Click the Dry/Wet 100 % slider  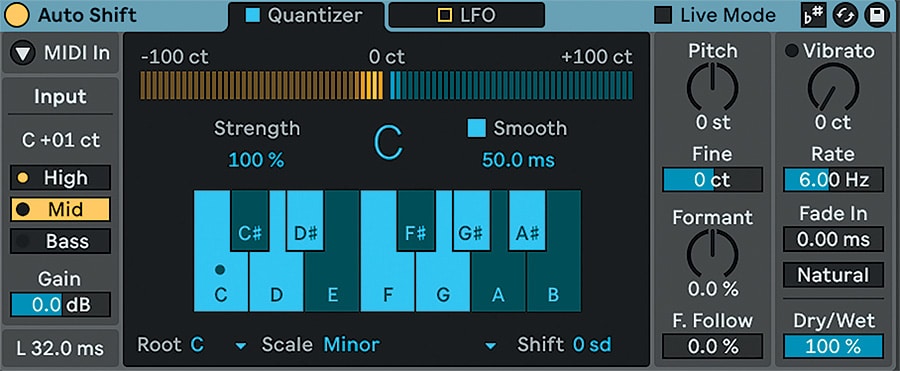[x=833, y=347]
